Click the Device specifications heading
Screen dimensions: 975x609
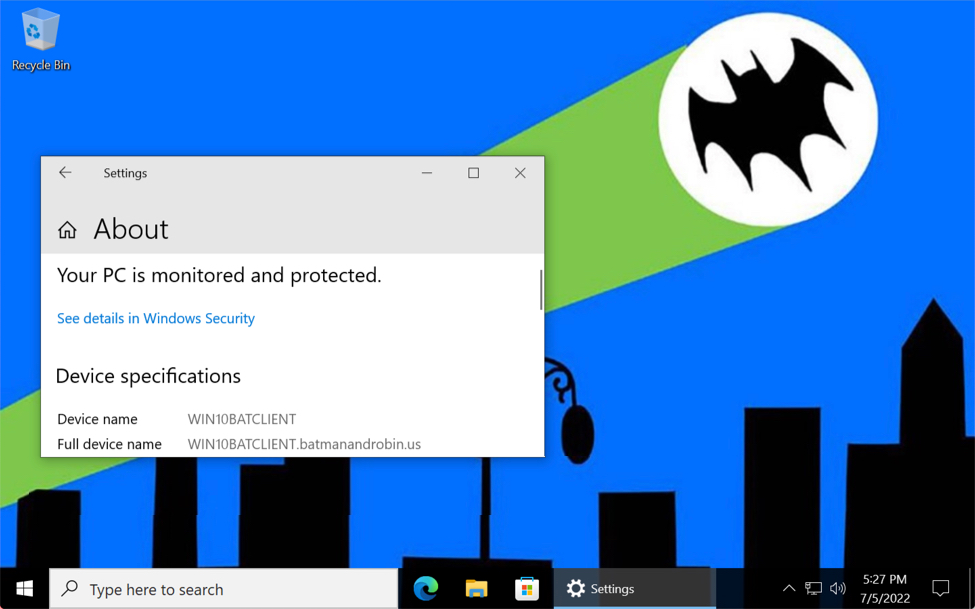(x=148, y=376)
